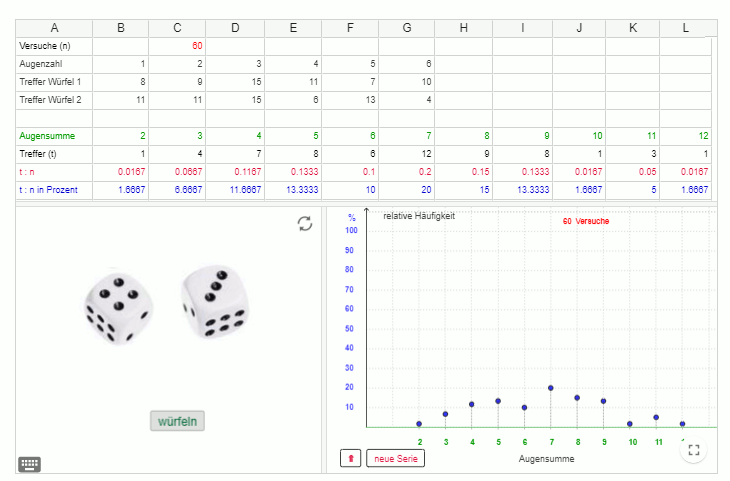
Task: Click the data point above Augensumme 7
Action: click(550, 388)
